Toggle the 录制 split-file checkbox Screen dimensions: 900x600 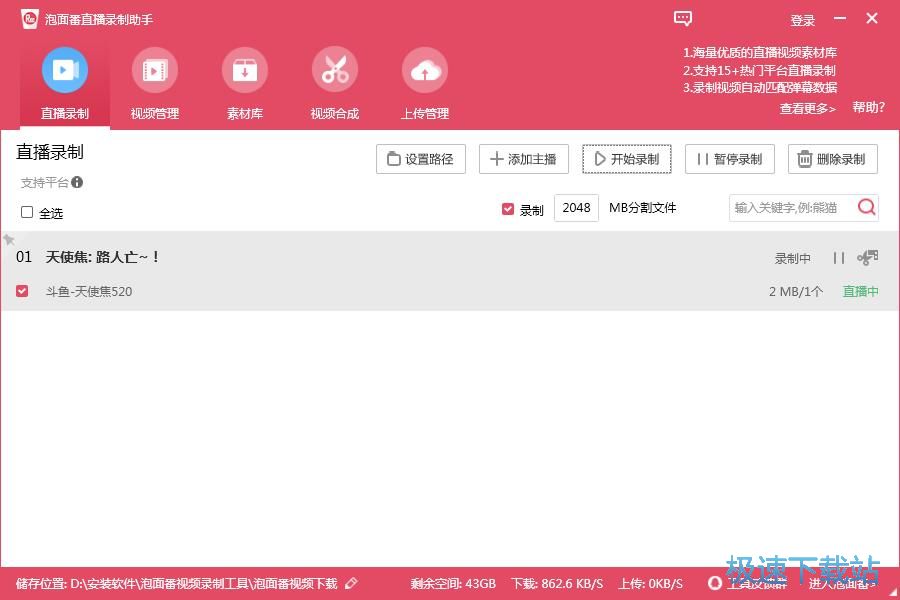[x=508, y=209]
